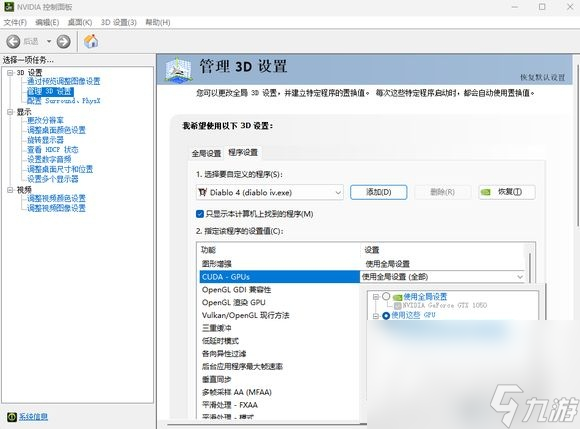
Task: Select the 垂直同步 row
Action: pos(280,379)
